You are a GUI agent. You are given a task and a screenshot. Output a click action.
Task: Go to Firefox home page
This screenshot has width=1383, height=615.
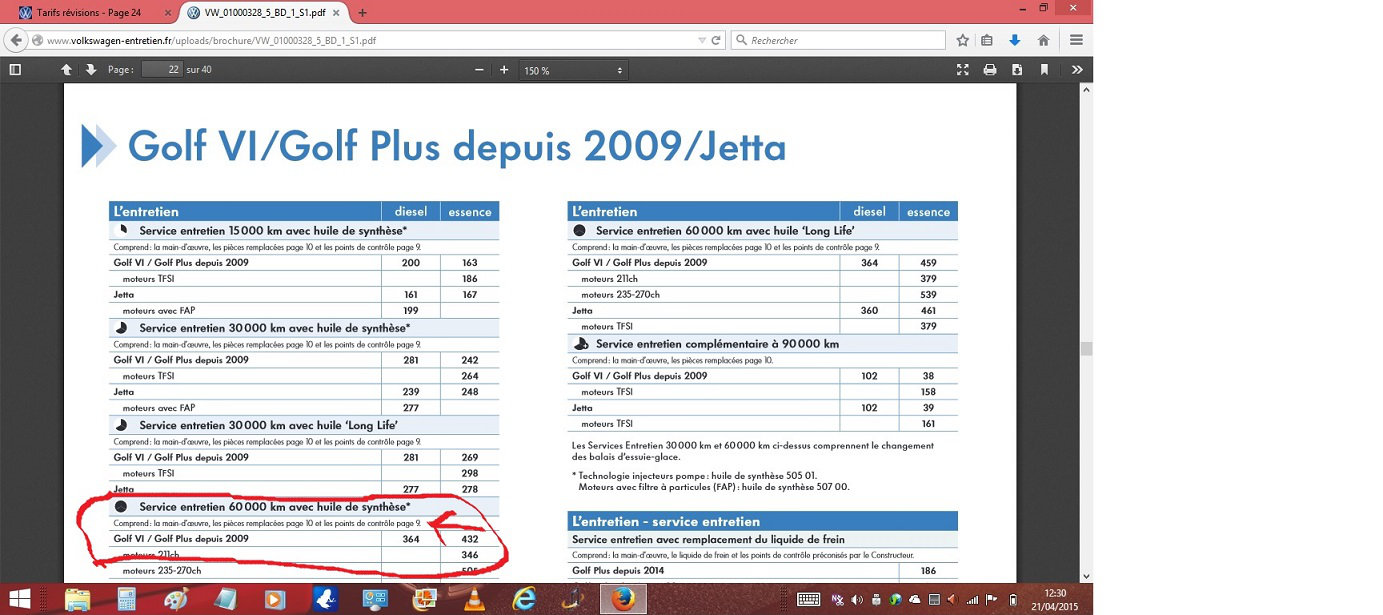click(1043, 41)
